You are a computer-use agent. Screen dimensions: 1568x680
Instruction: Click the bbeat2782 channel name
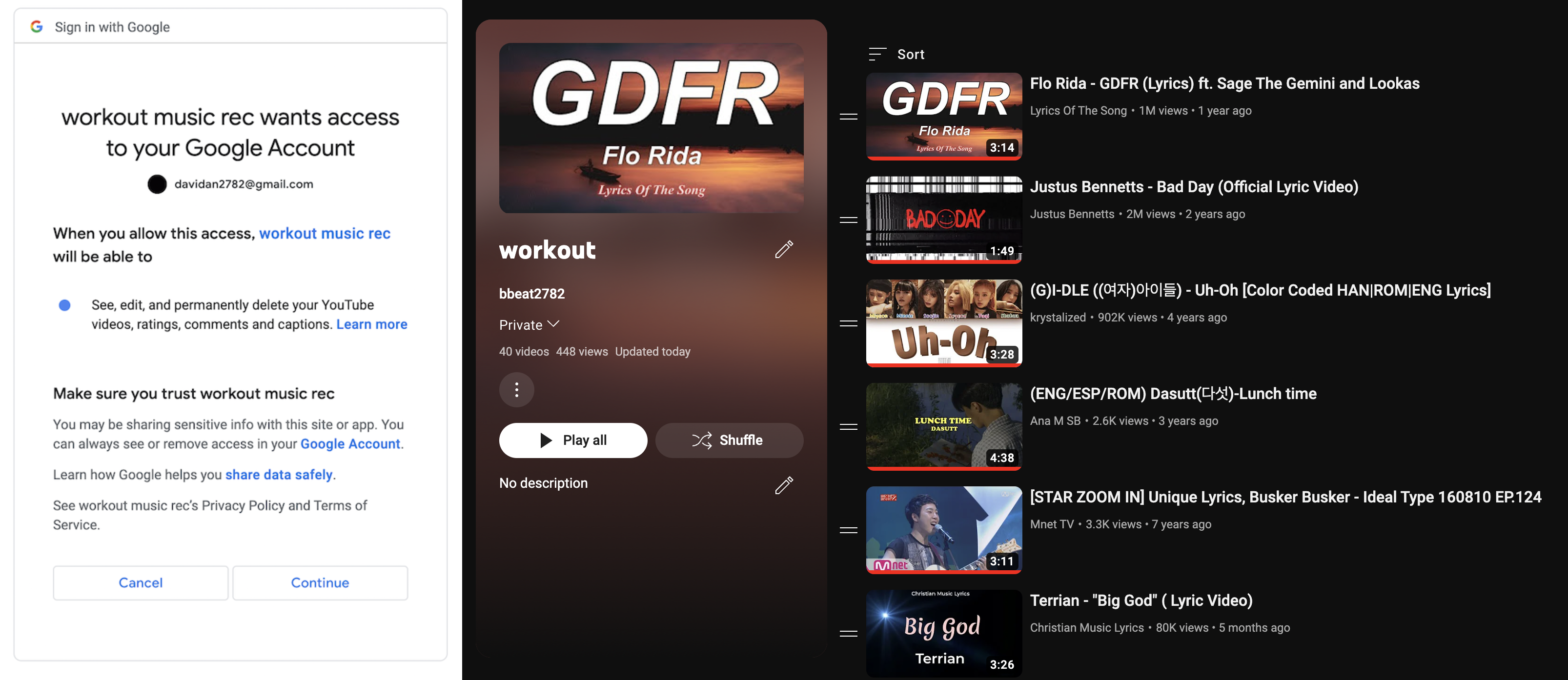531,294
